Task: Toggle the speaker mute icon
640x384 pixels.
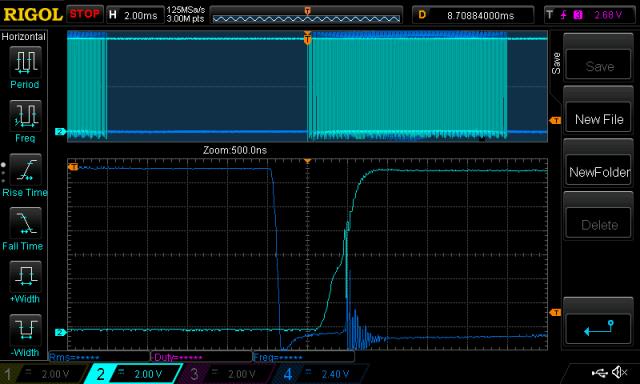Action: tap(620, 372)
